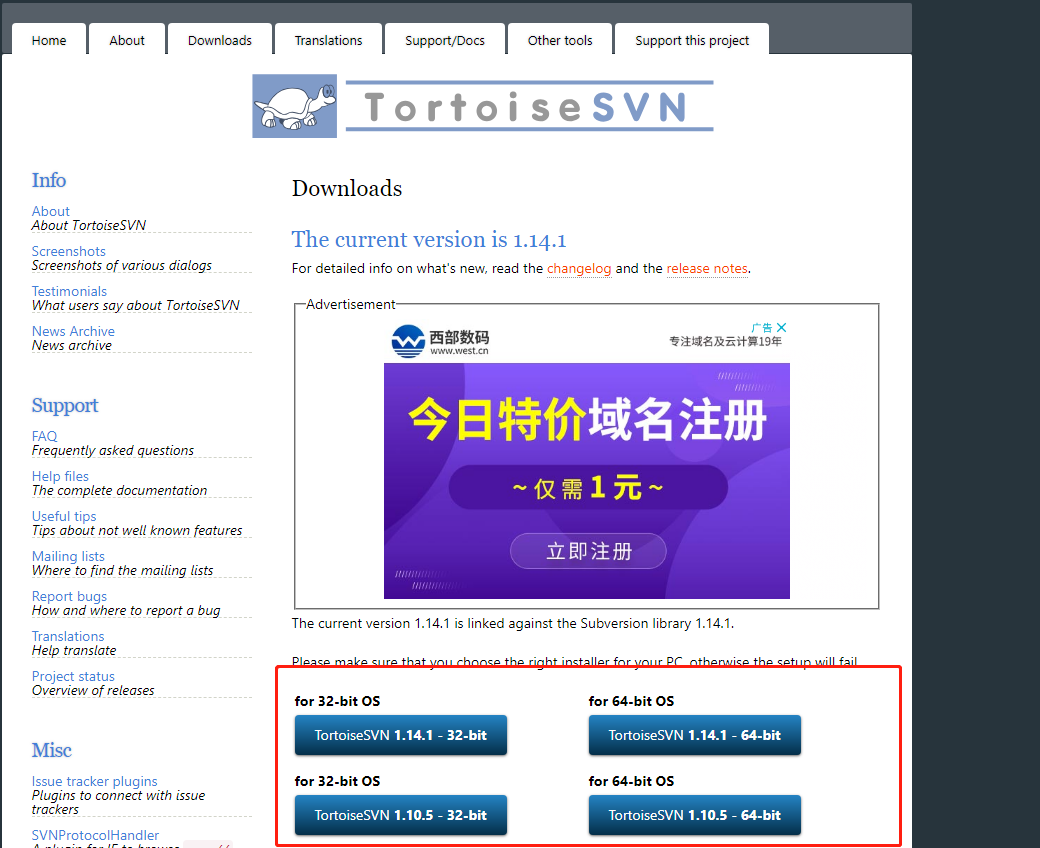The image size is (1040, 848).
Task: Open the About tab
Action: [x=127, y=40]
